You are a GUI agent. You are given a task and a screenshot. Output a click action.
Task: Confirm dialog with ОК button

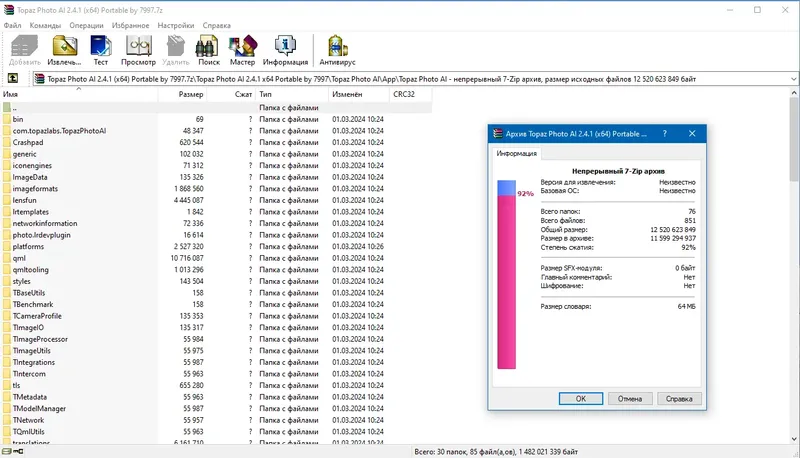point(581,399)
